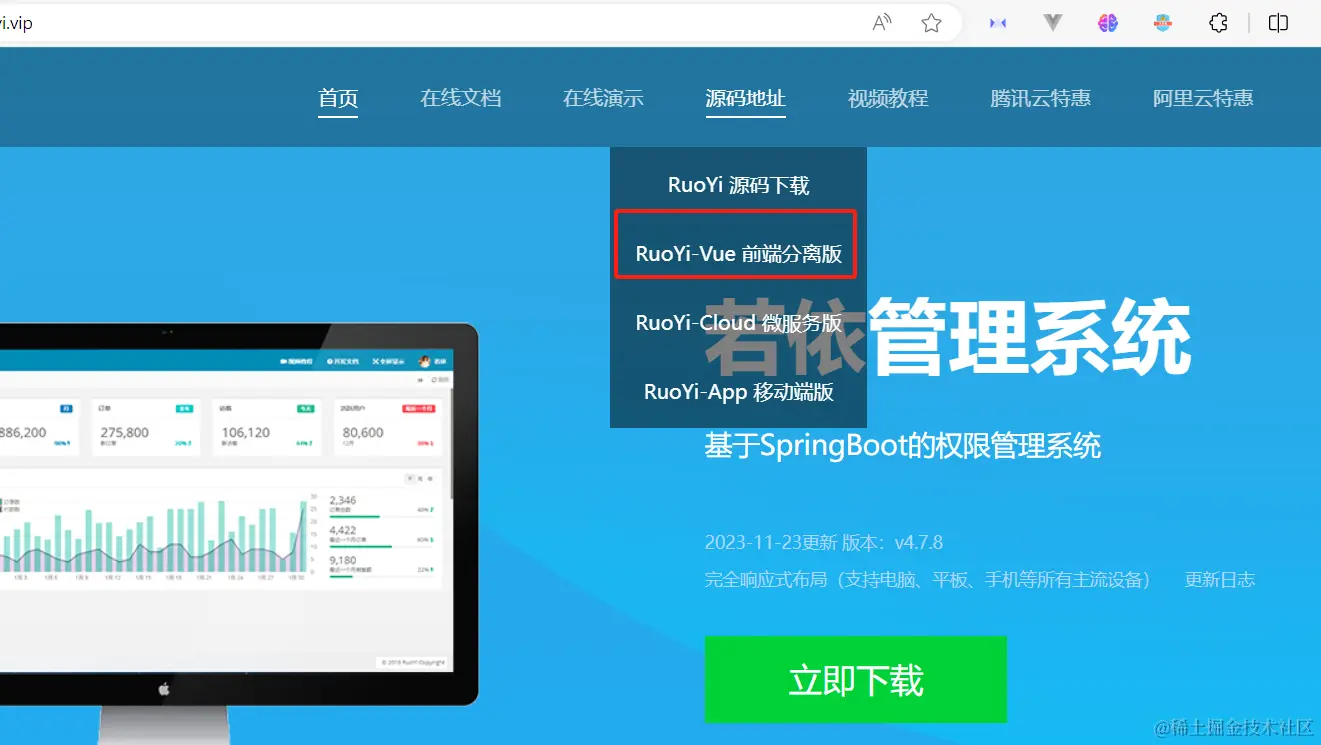Select RuoYi-Vue 前端分离版 from the dropdown
The height and width of the screenshot is (745, 1321).
pyautogui.click(x=738, y=254)
